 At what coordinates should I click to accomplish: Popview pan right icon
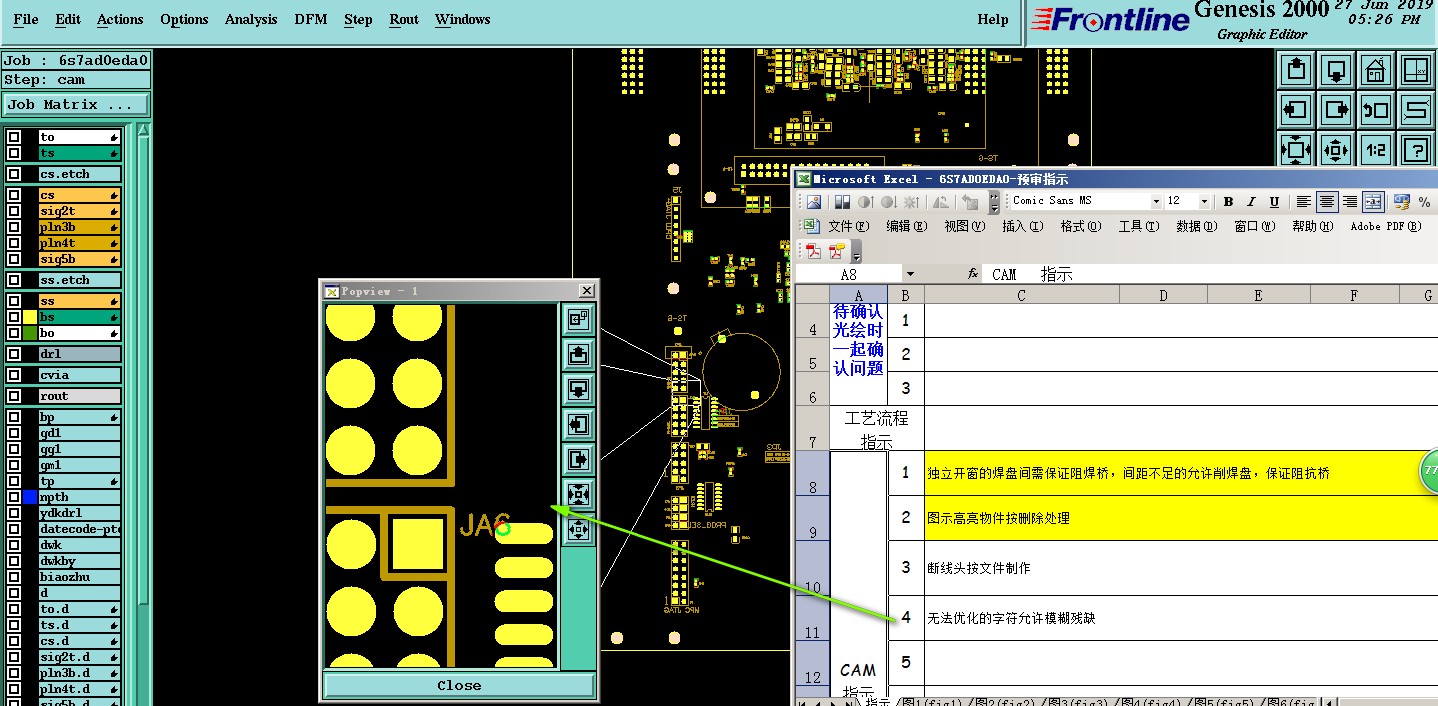[578, 459]
